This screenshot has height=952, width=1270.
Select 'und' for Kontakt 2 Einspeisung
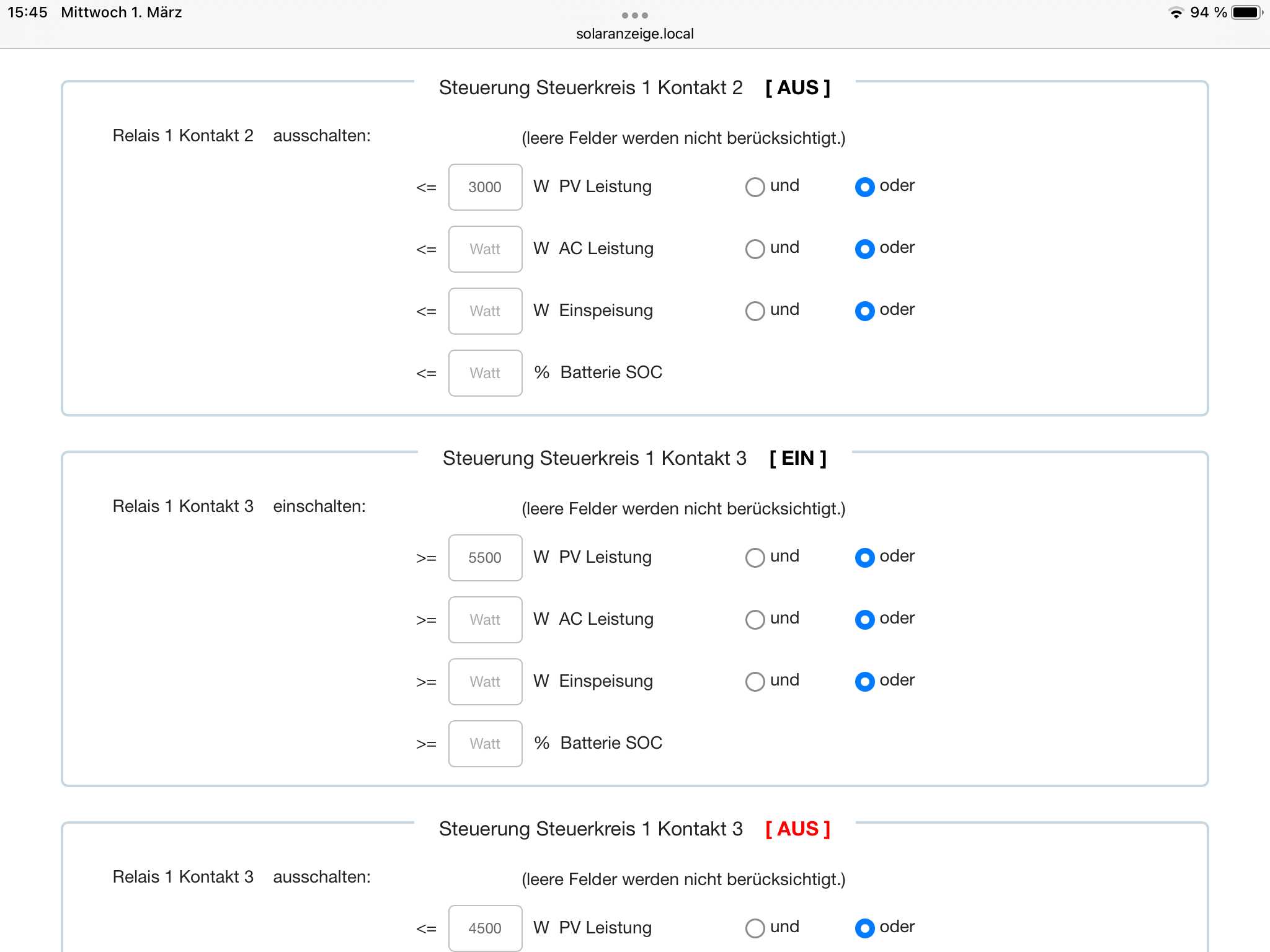[755, 311]
